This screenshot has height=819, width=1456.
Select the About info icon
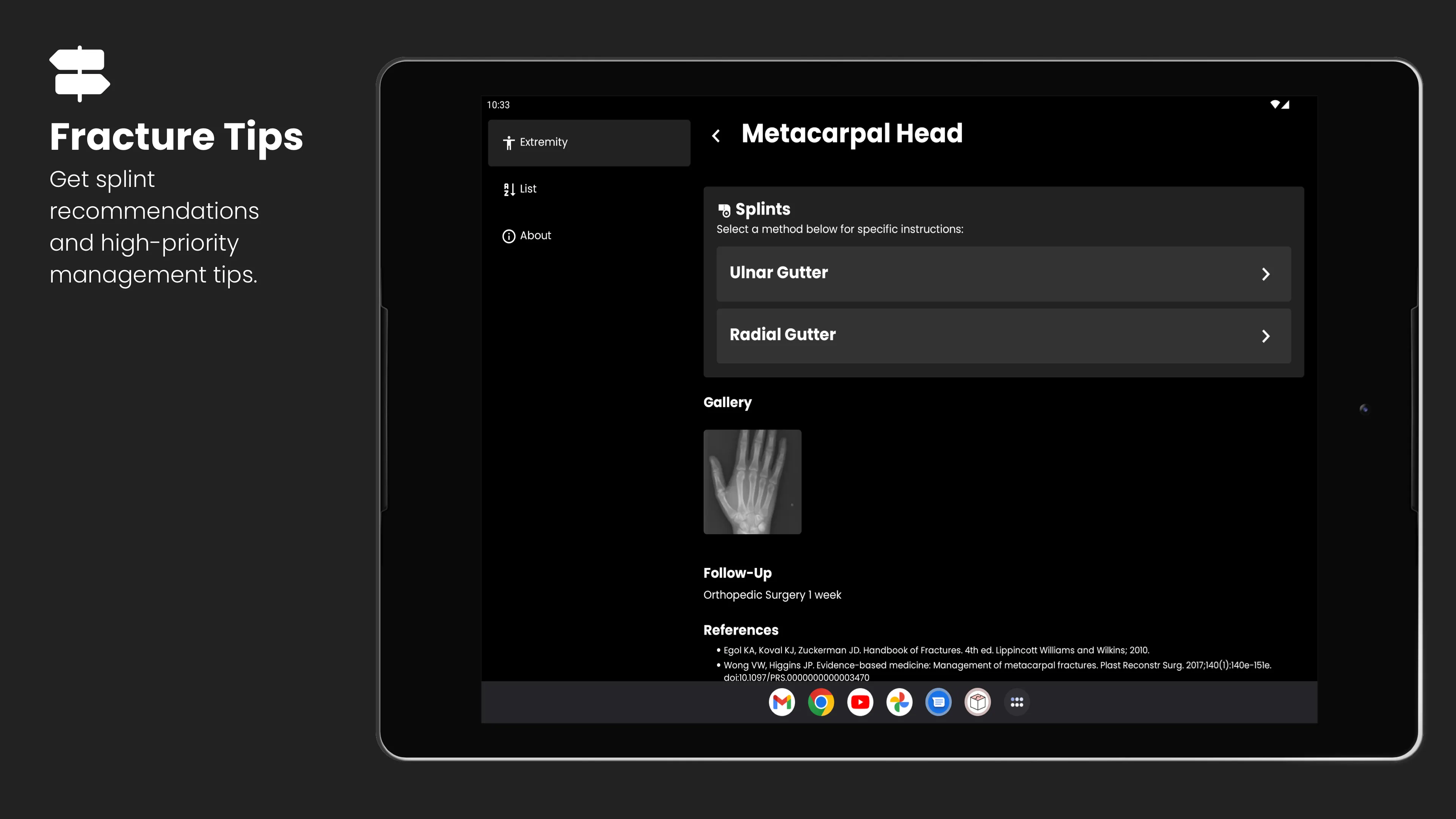pos(509,236)
